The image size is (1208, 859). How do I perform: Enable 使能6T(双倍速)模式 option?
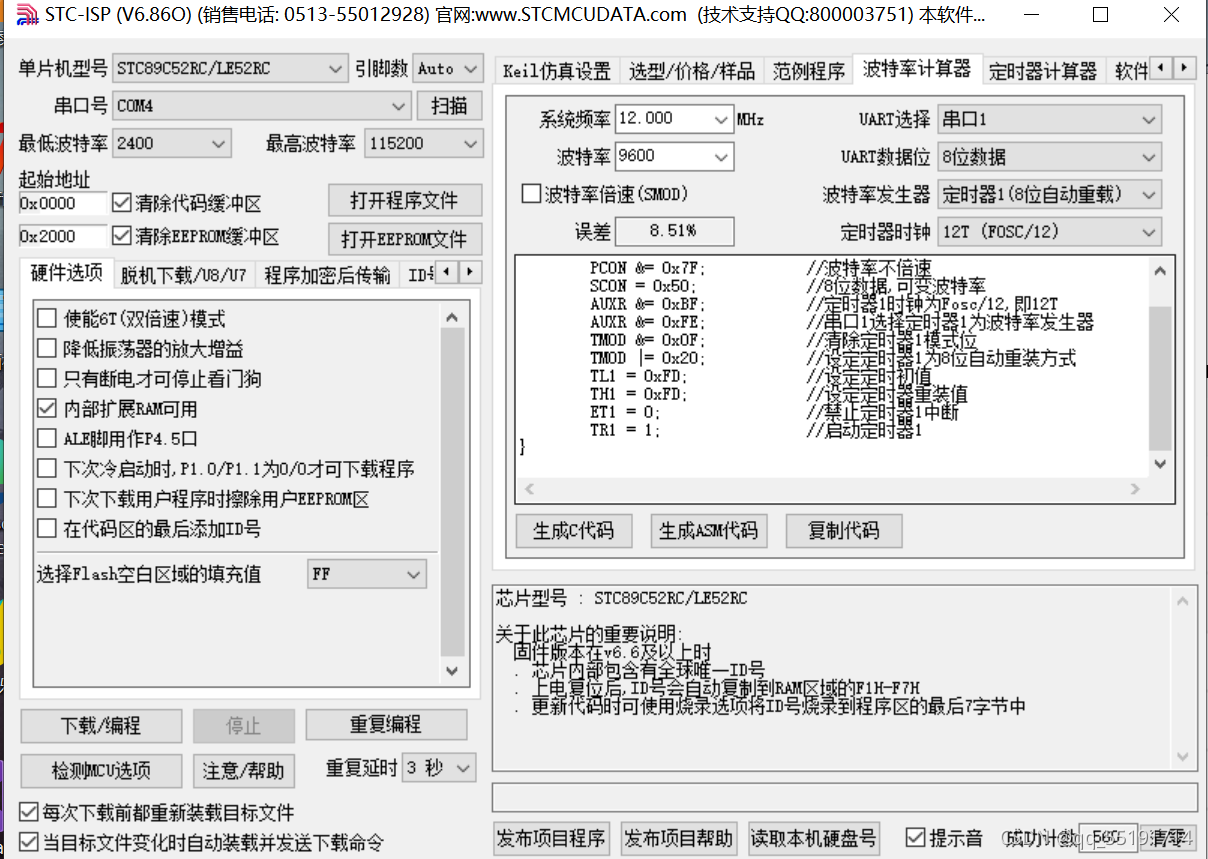[x=46, y=319]
